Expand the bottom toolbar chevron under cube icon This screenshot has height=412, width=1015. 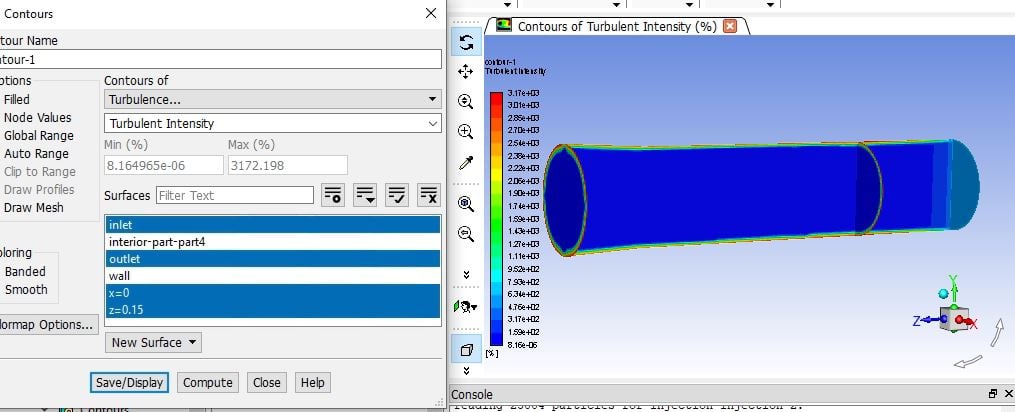tap(466, 371)
